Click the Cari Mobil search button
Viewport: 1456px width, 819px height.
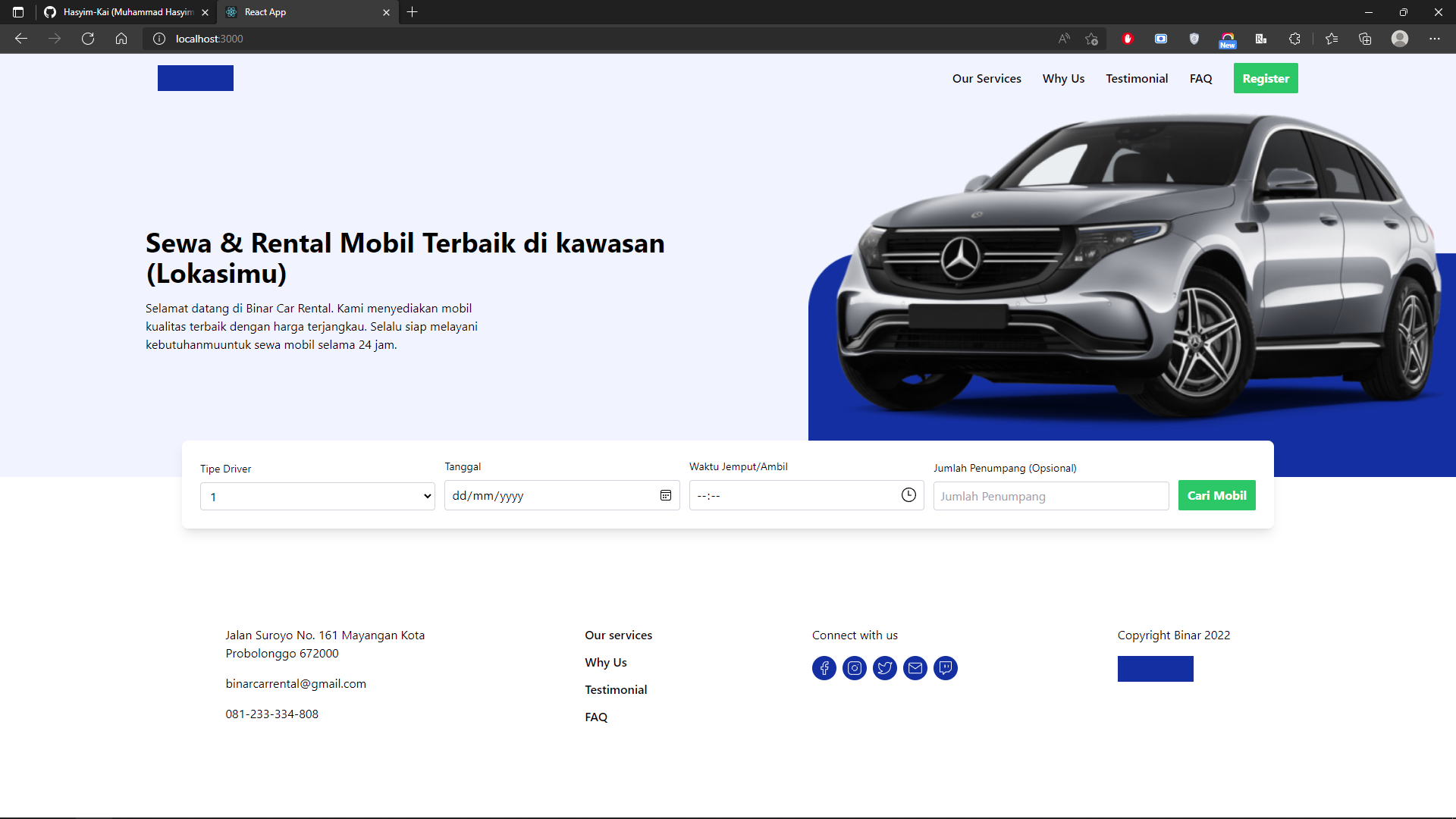[x=1217, y=495]
